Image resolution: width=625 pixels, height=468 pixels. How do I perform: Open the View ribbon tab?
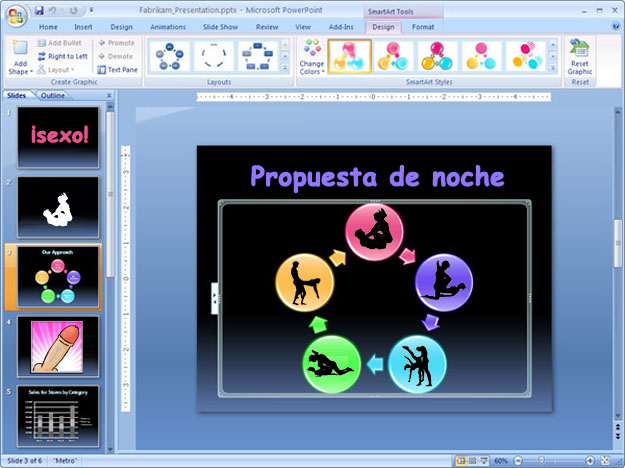pyautogui.click(x=303, y=27)
